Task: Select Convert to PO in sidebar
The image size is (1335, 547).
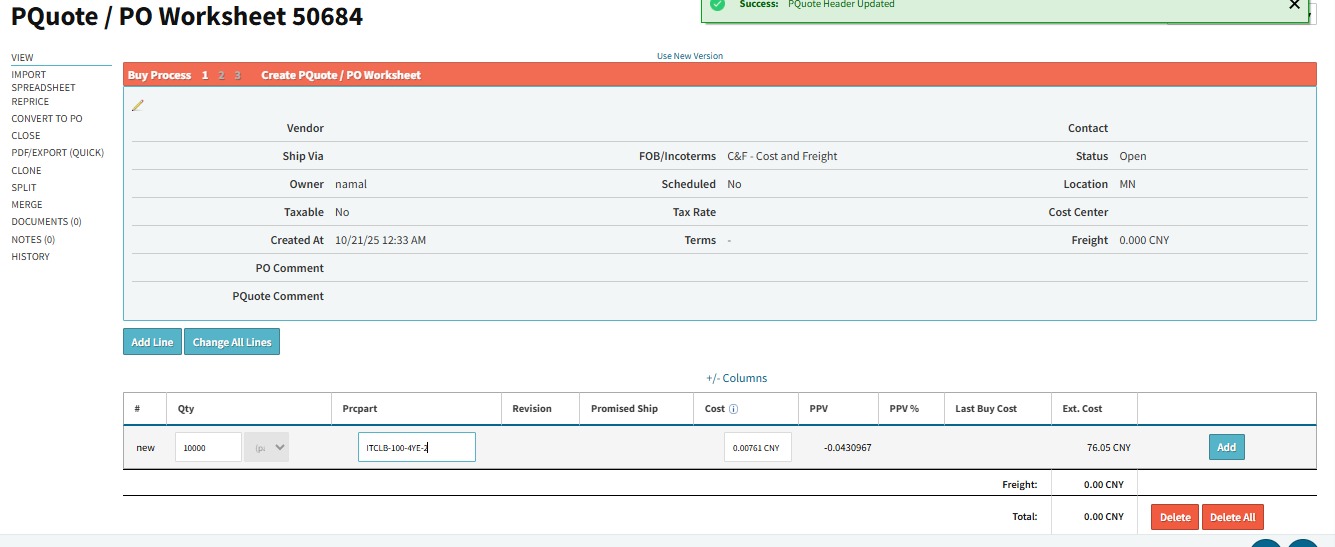Action: 47,118
